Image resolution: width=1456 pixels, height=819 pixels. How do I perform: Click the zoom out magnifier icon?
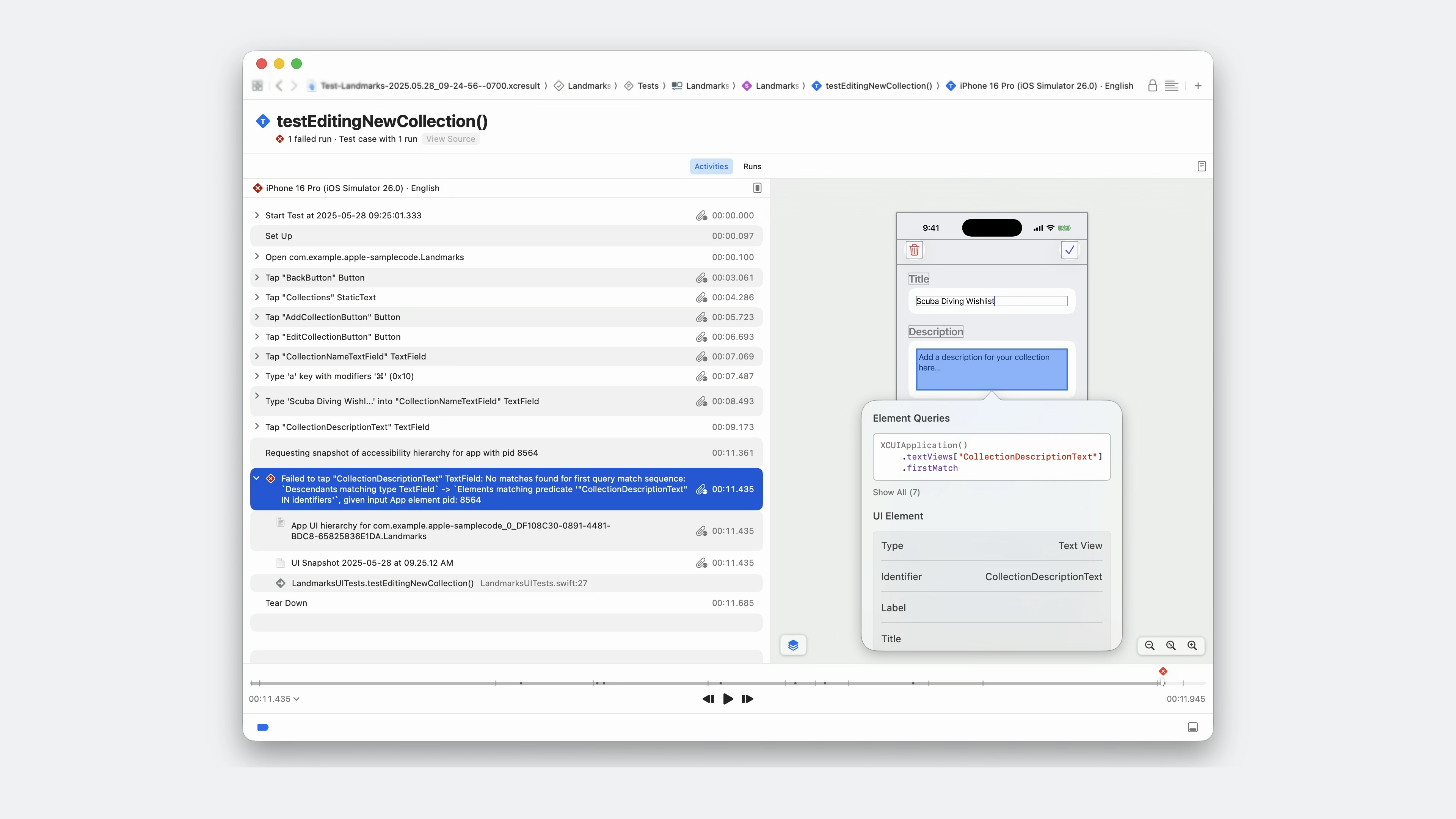pyautogui.click(x=1149, y=645)
